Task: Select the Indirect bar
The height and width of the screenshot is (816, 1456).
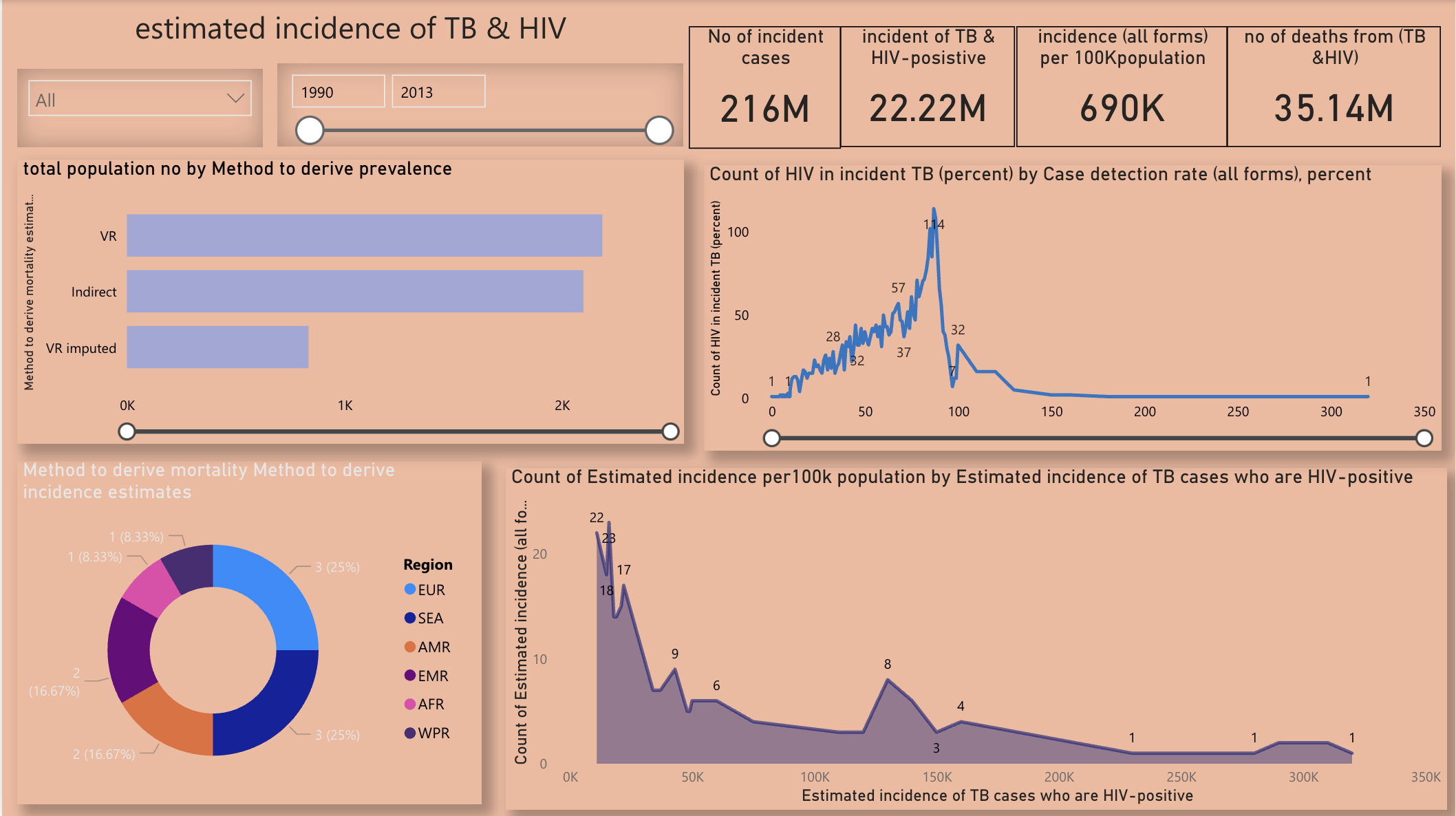Action: pos(354,292)
